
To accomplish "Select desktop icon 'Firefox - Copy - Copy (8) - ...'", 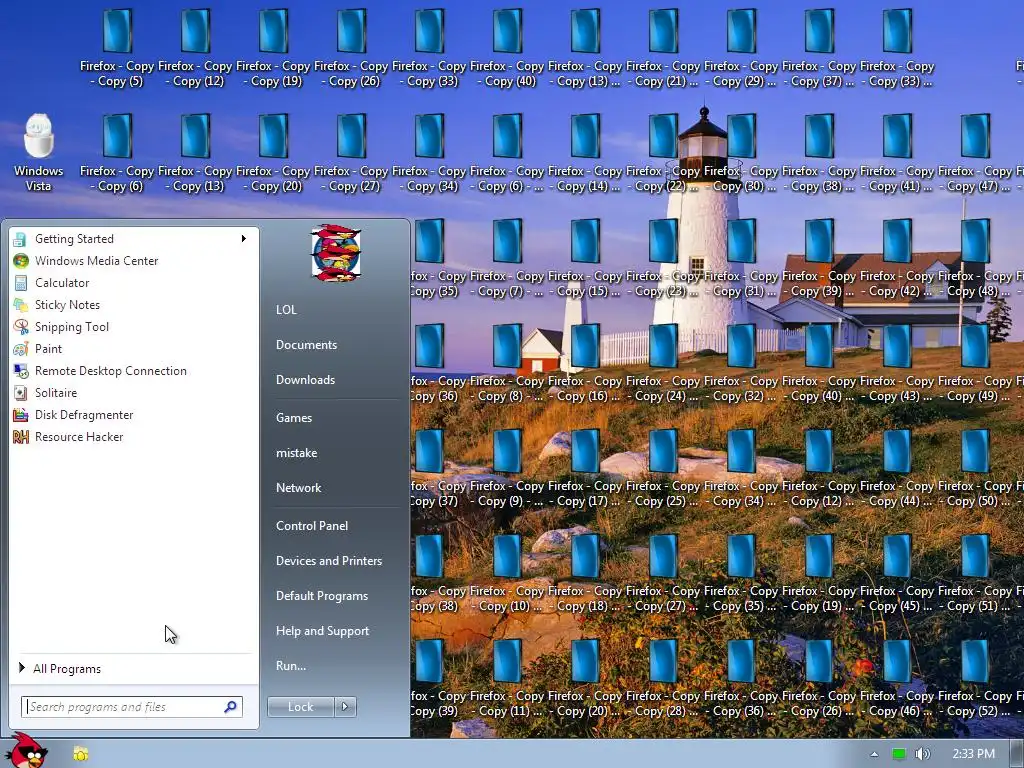I will click(x=507, y=364).
